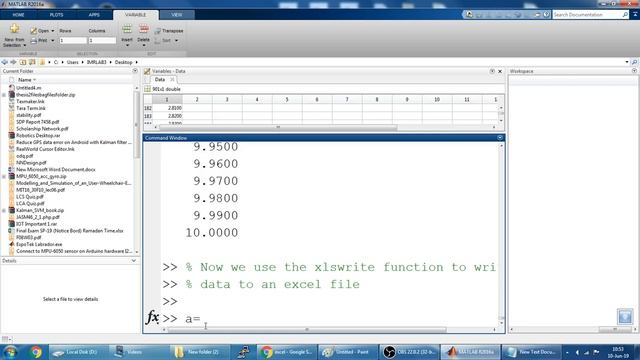Viewport: 640px width, 360px height.
Task: Close the Data variable tab
Action: [x=172, y=80]
